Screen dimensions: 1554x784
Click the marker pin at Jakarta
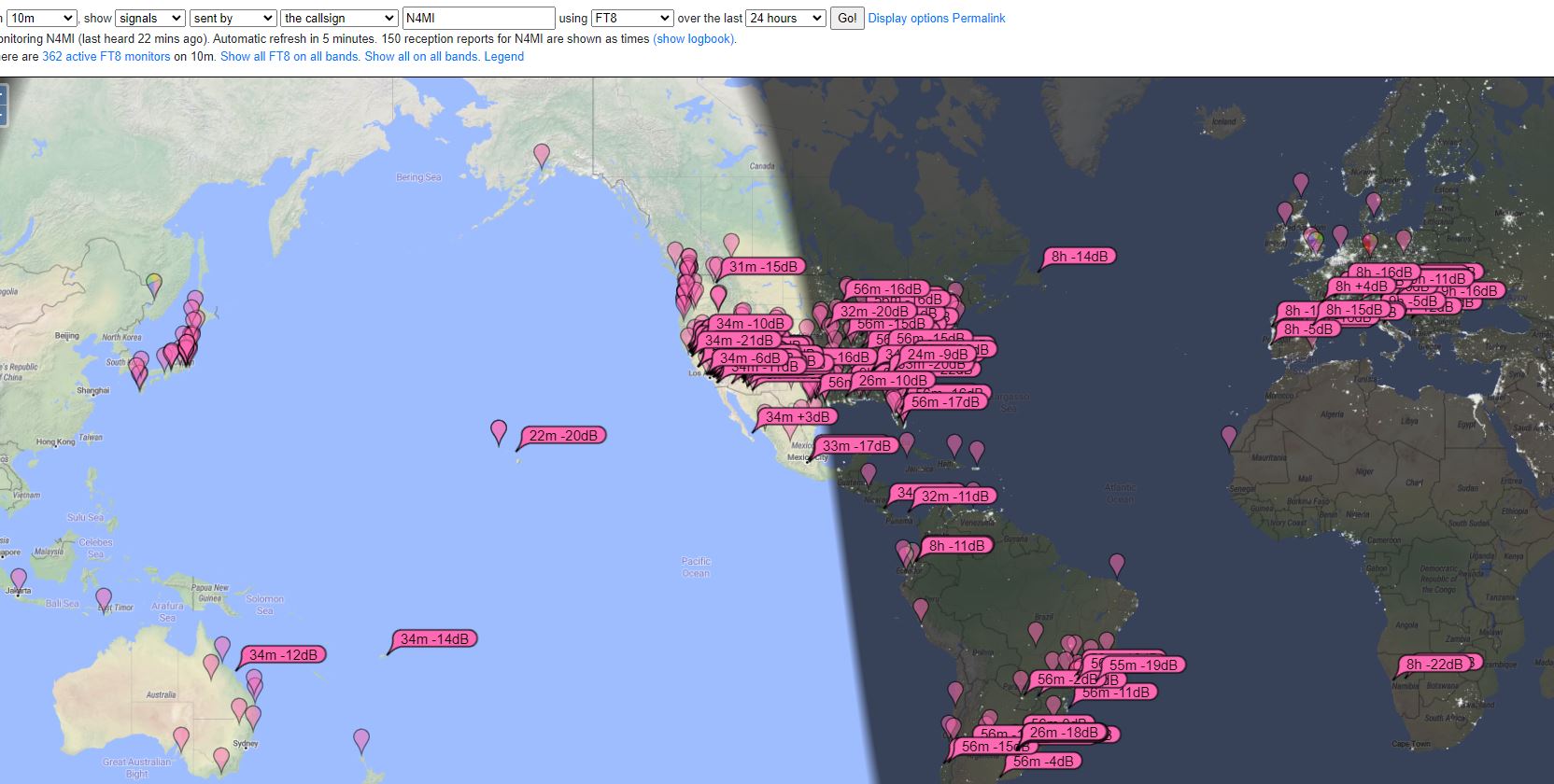point(19,580)
